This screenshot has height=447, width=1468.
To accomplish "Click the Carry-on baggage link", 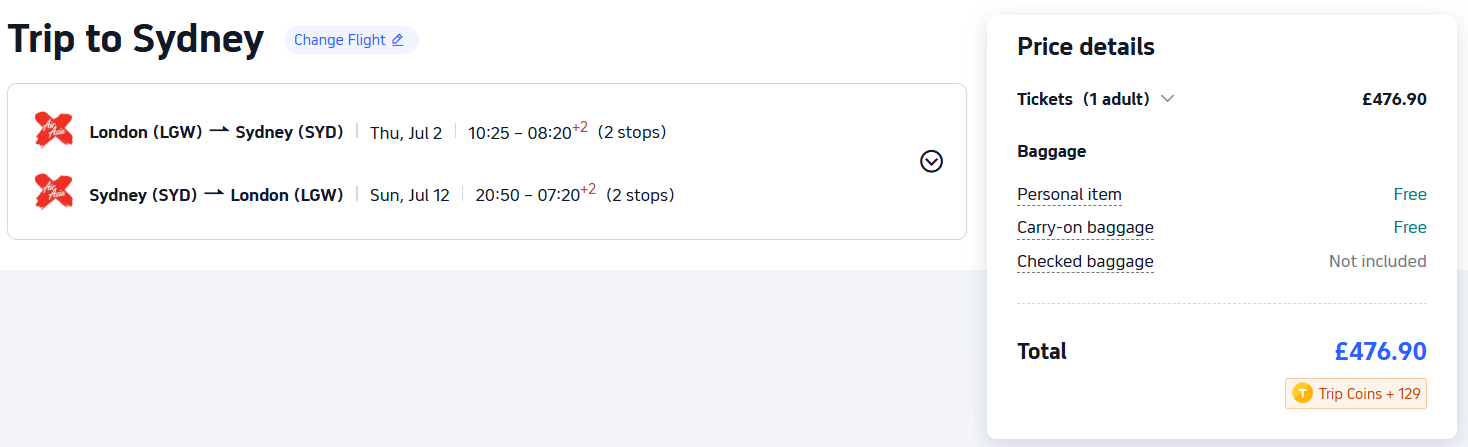I will pos(1085,227).
